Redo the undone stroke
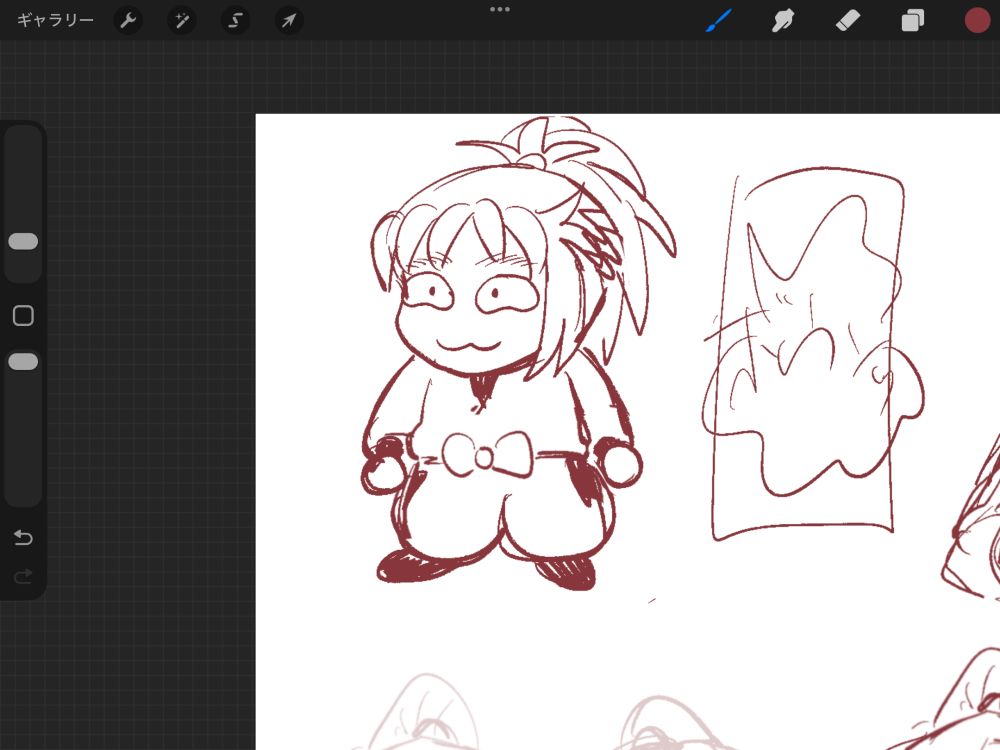Screen dimensions: 1000x750 [23, 577]
